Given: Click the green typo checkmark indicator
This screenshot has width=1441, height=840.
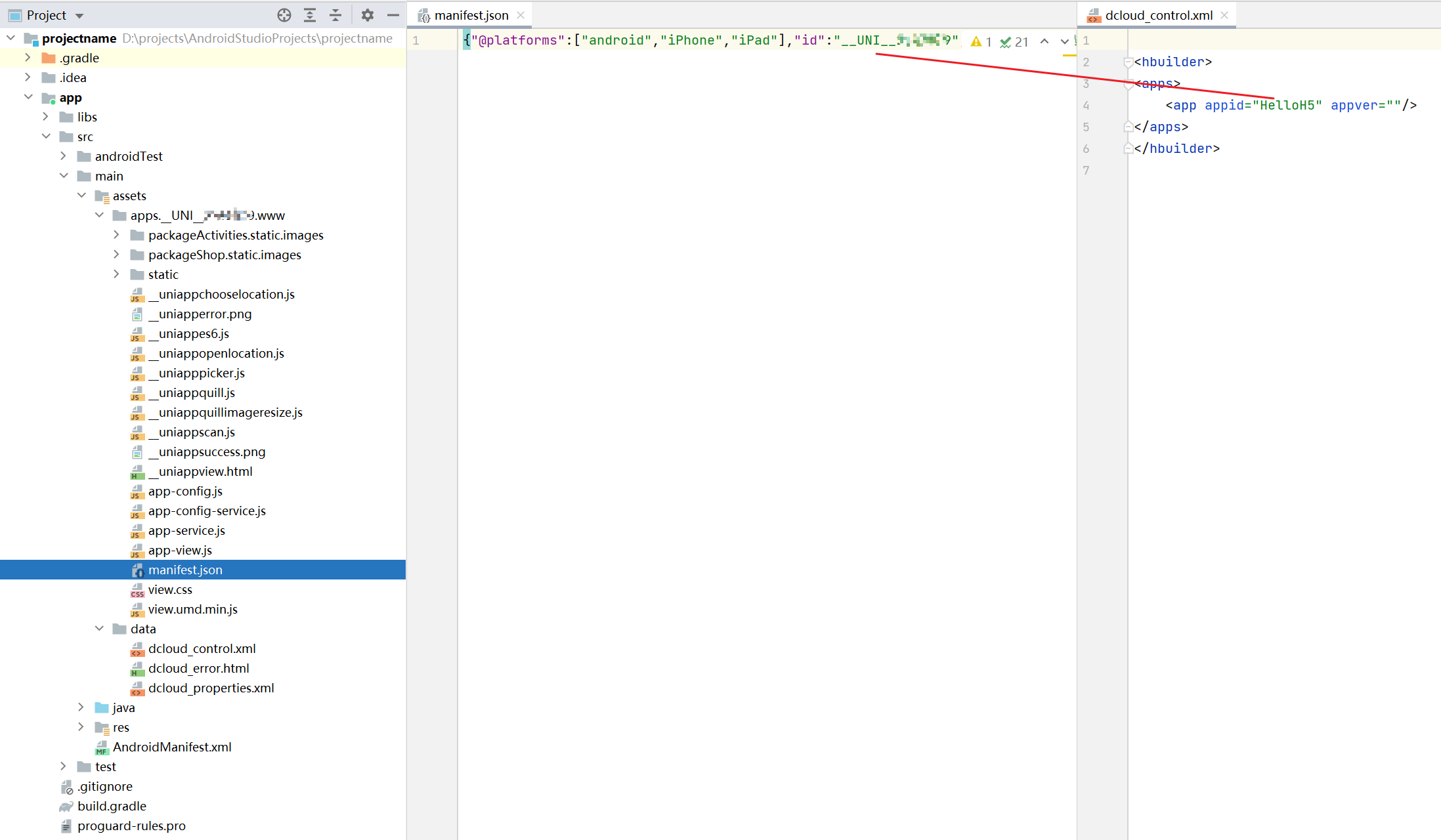Looking at the screenshot, I should pos(1005,42).
